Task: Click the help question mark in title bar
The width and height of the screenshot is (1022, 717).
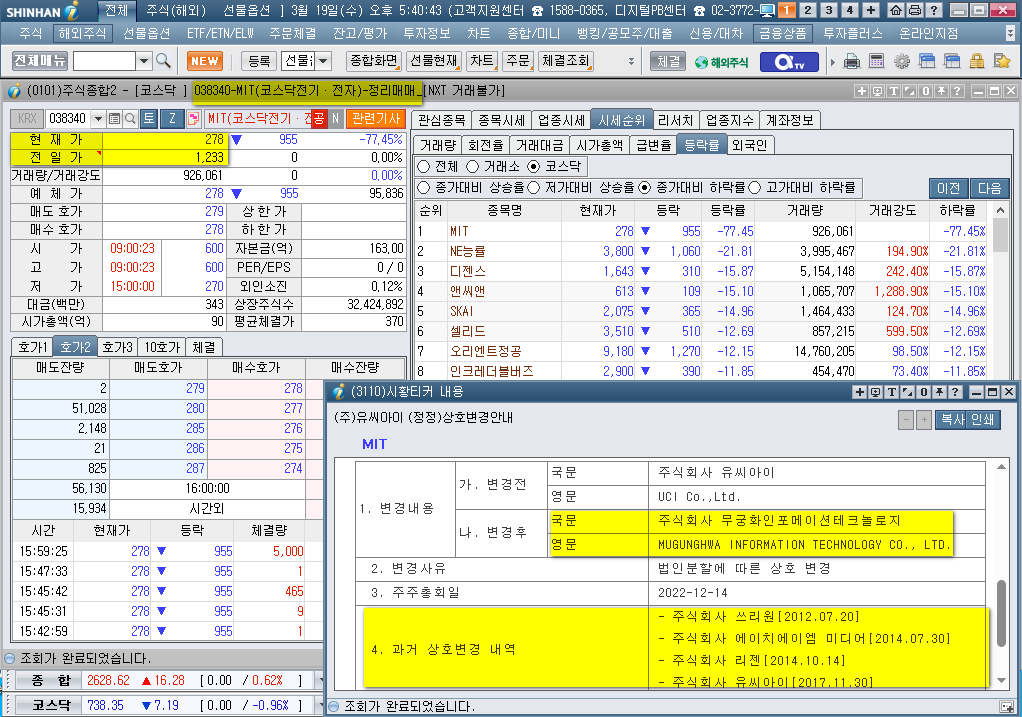Action: coord(934,10)
